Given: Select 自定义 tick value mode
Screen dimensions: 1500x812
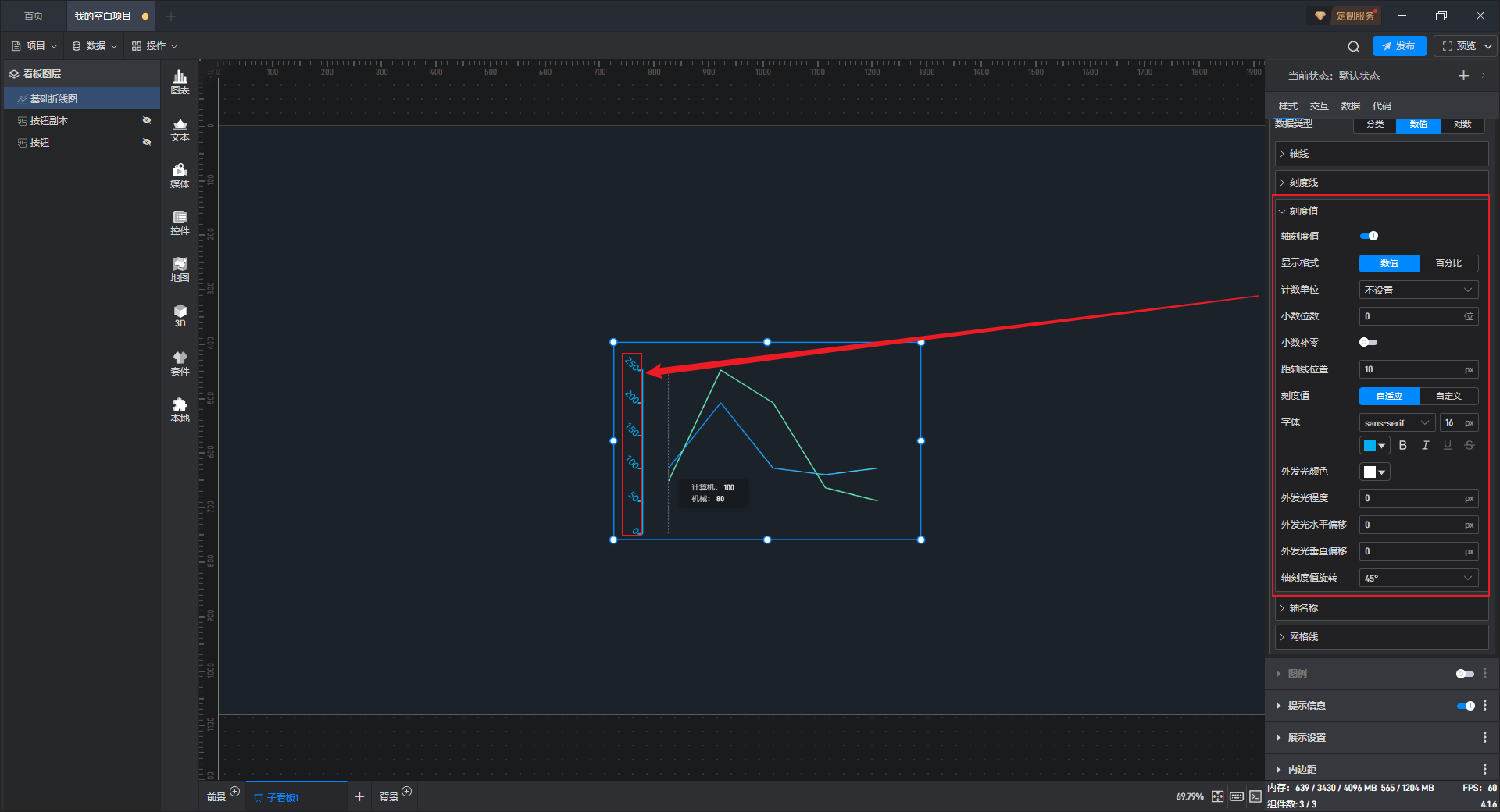Looking at the screenshot, I should click(1448, 396).
